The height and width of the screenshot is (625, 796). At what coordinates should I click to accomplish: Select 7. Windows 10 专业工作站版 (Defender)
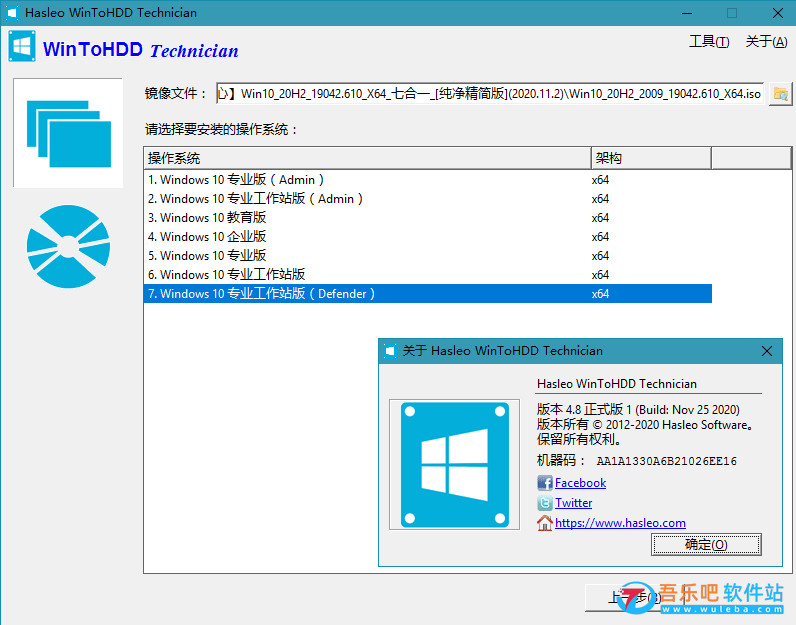(427, 293)
